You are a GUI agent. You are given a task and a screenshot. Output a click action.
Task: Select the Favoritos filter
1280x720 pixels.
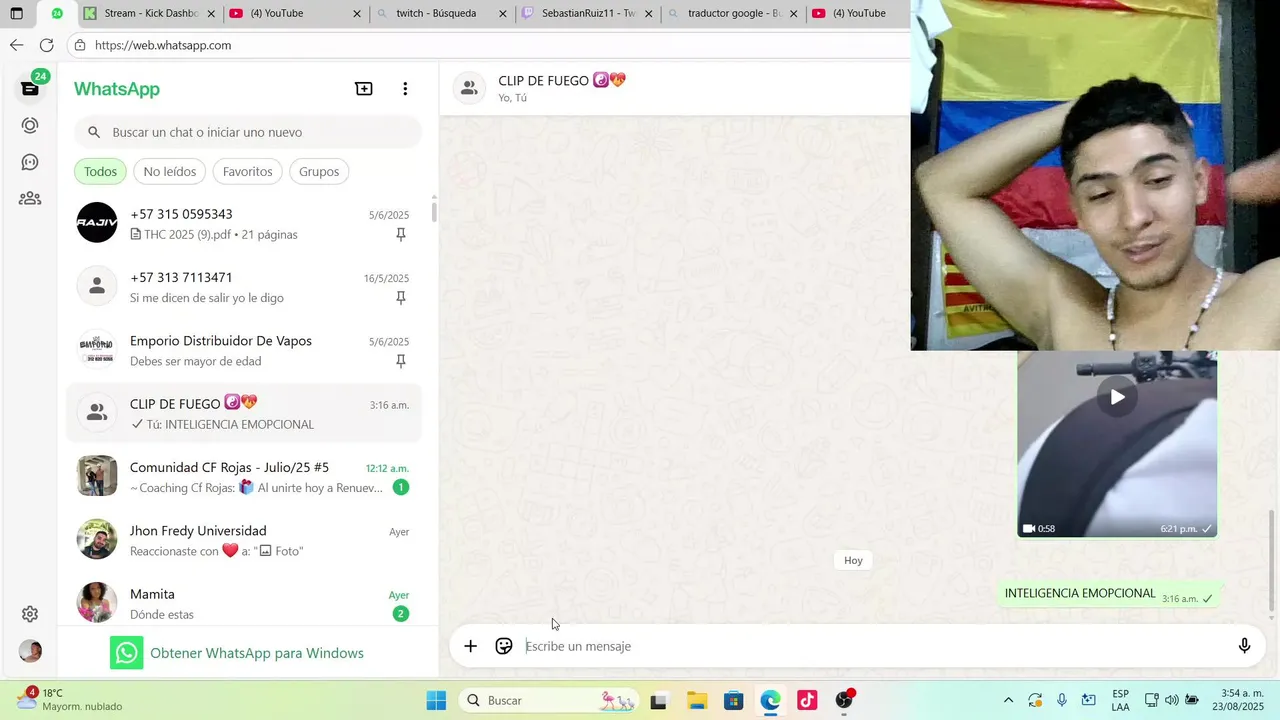tap(248, 172)
